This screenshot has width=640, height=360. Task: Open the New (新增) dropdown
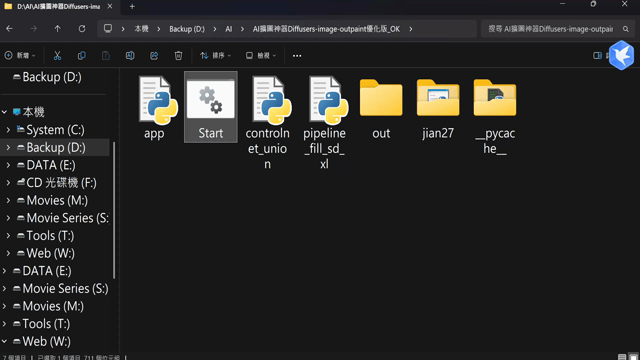click(20, 56)
